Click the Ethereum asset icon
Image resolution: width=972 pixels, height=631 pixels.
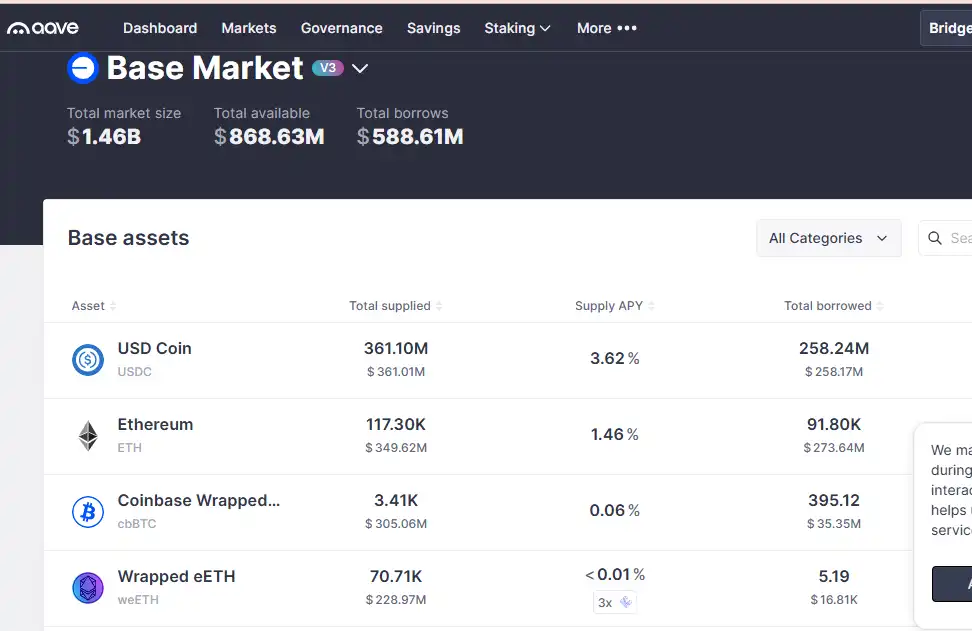pyautogui.click(x=88, y=436)
